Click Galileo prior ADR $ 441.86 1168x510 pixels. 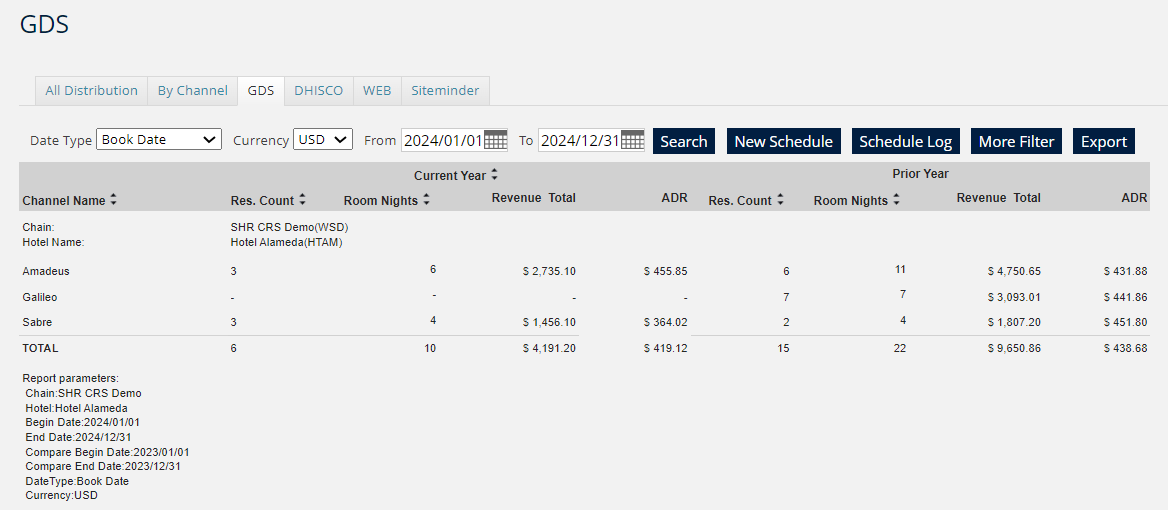(x=1126, y=297)
